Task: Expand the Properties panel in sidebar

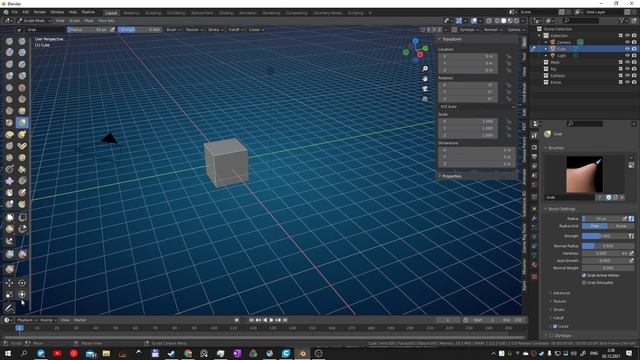Action: (477, 176)
